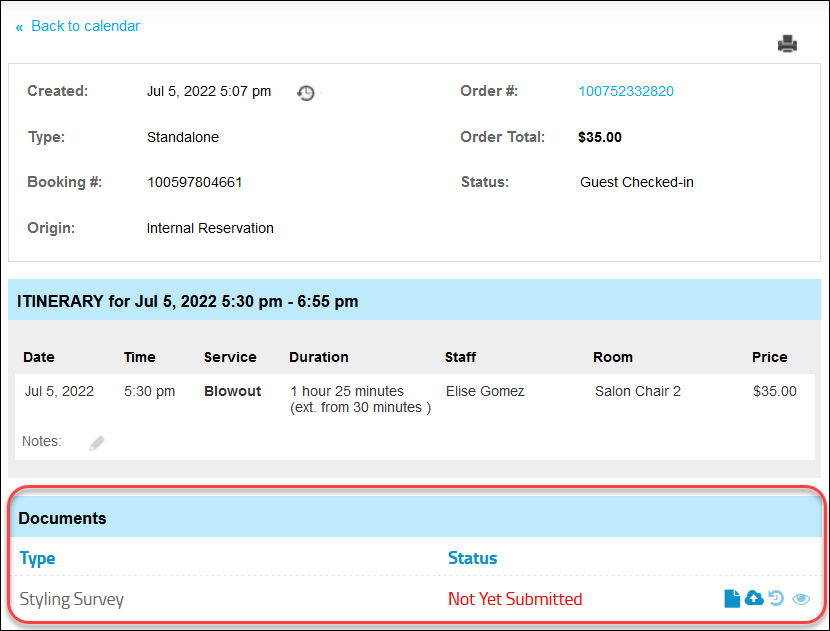Upload a file for Styling Survey via cloud icon
Viewport: 830px width, 631px height.
coord(754,598)
